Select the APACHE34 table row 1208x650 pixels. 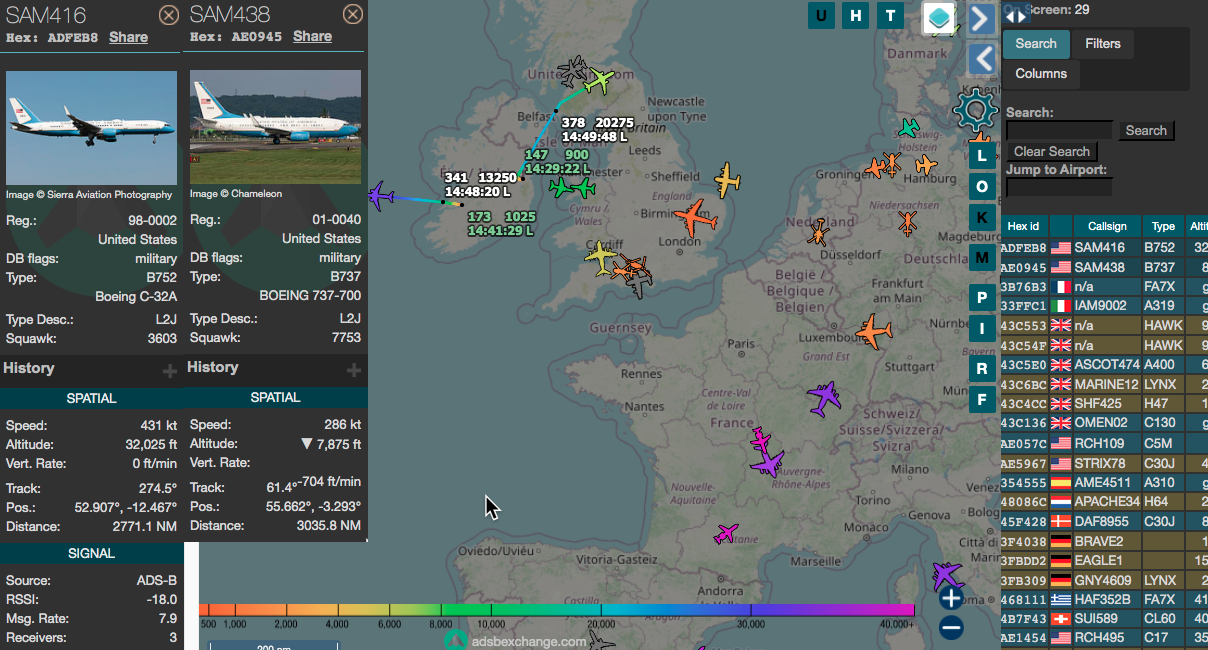pos(1104,501)
